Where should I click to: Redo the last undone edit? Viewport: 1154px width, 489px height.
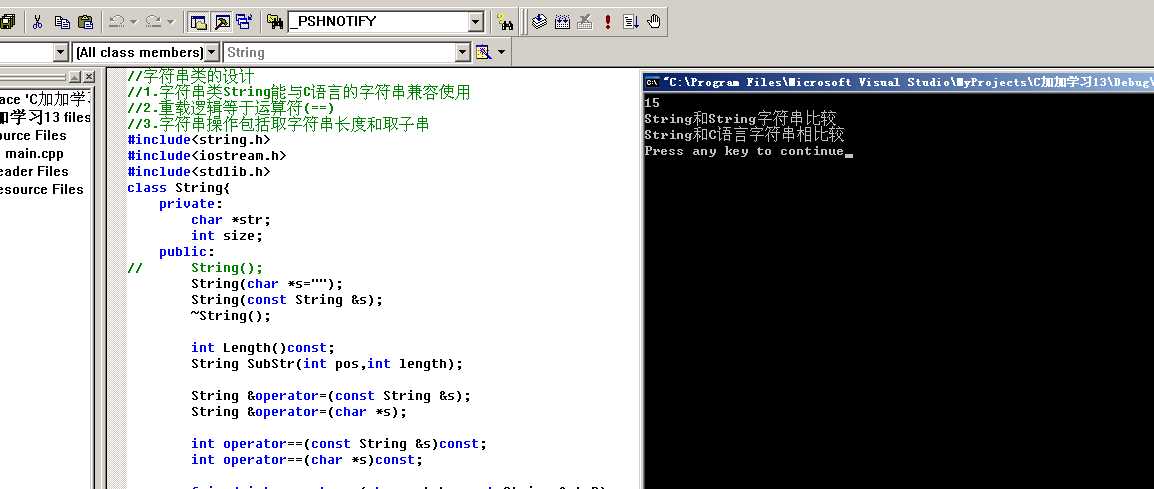[x=153, y=21]
